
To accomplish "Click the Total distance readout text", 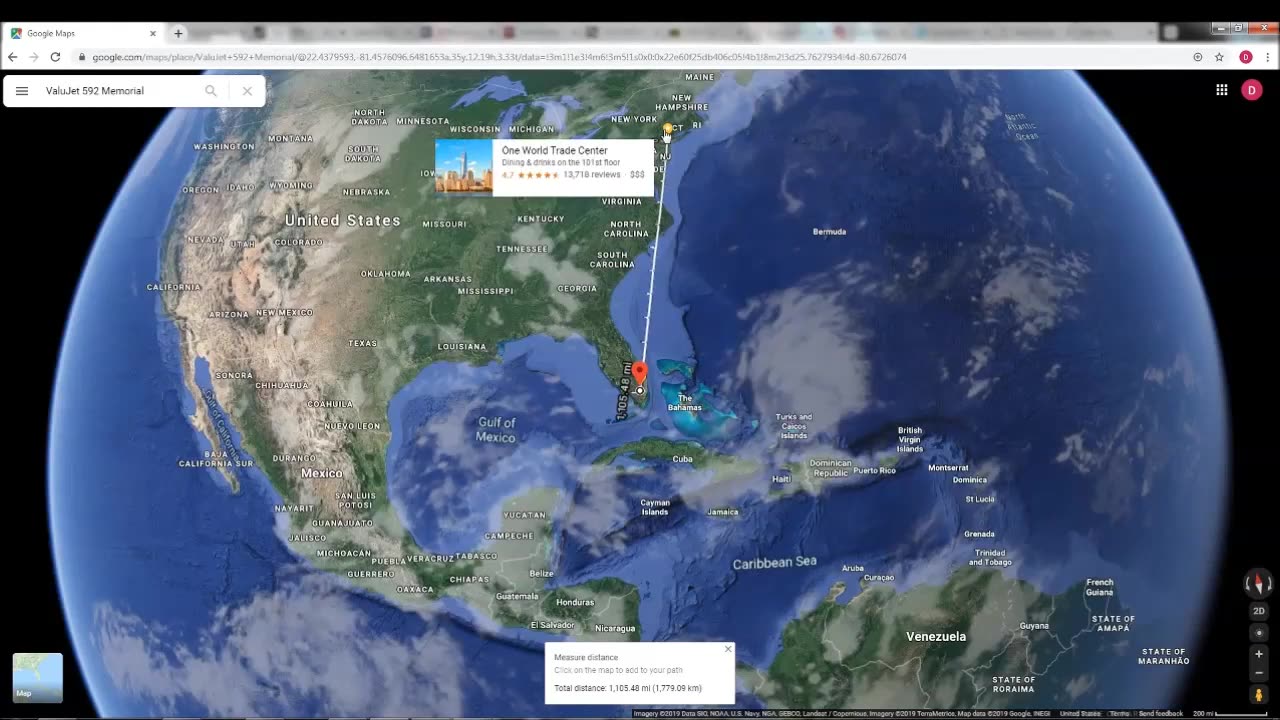I will 628,688.
